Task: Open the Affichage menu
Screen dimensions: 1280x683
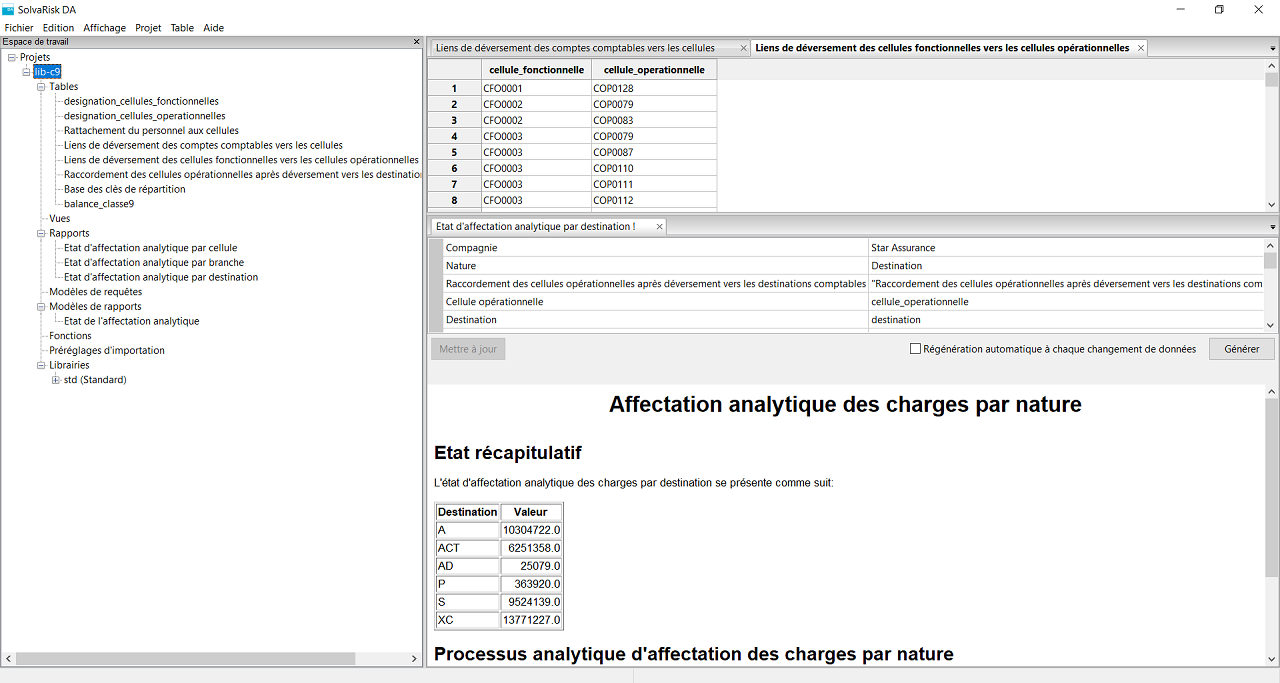Action: 104,28
